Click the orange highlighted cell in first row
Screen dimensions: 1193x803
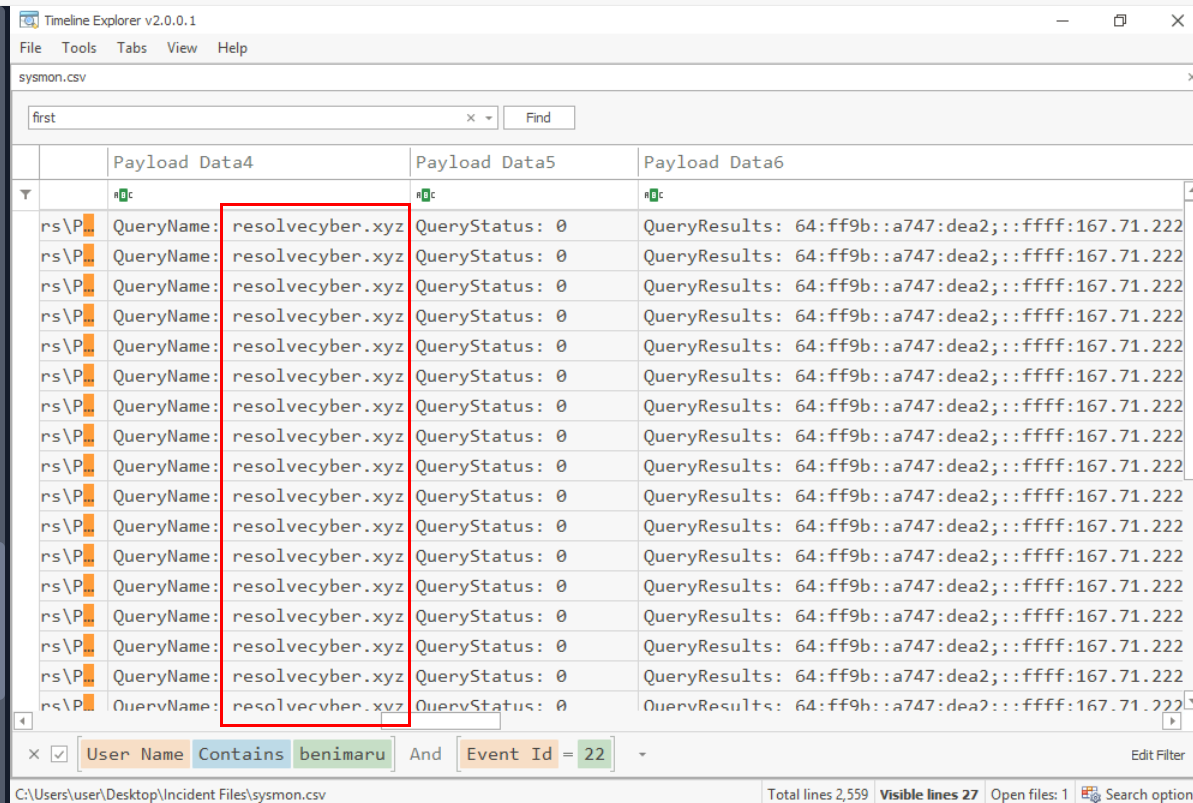88,226
